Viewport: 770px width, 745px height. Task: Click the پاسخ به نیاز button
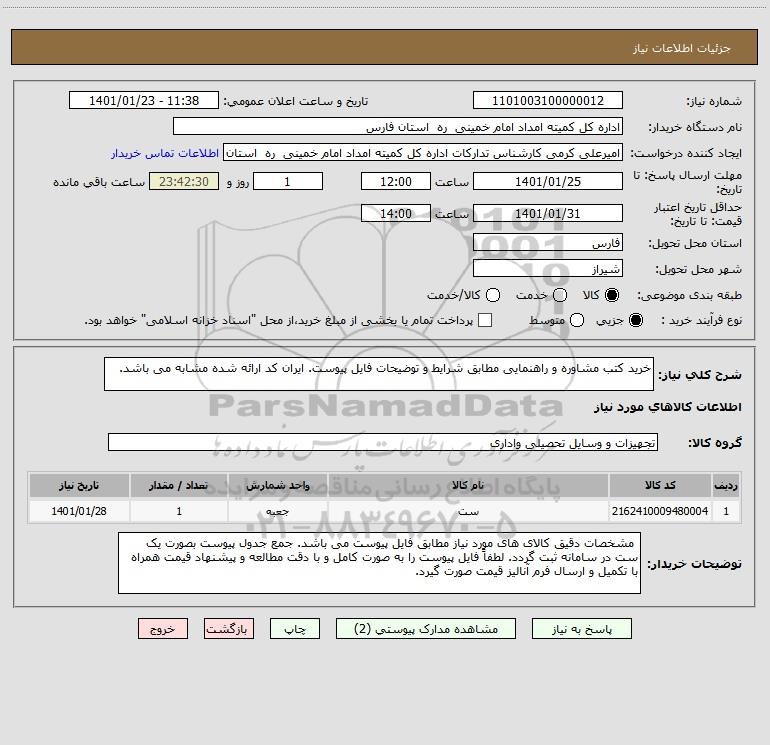(581, 629)
